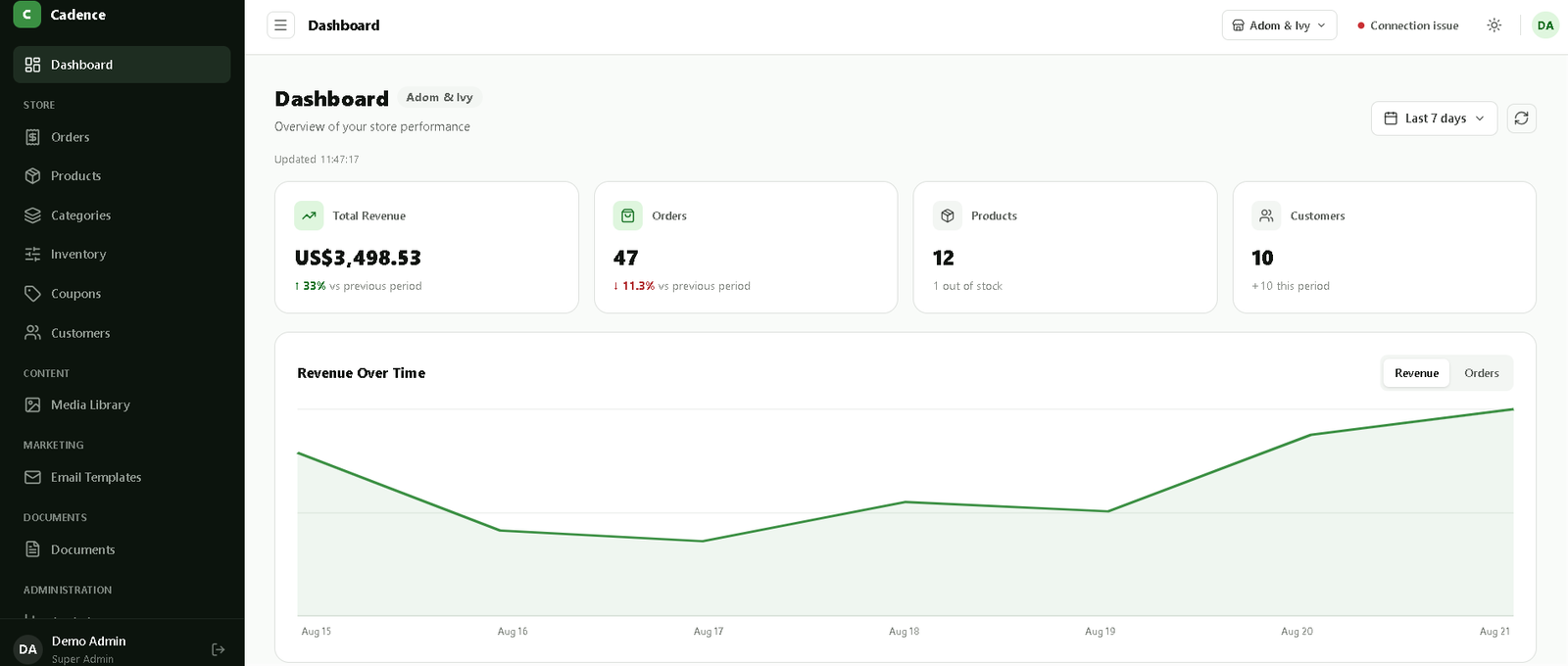The height and width of the screenshot is (666, 1568).
Task: Open the DA user avatar menu in header
Action: [x=1545, y=25]
